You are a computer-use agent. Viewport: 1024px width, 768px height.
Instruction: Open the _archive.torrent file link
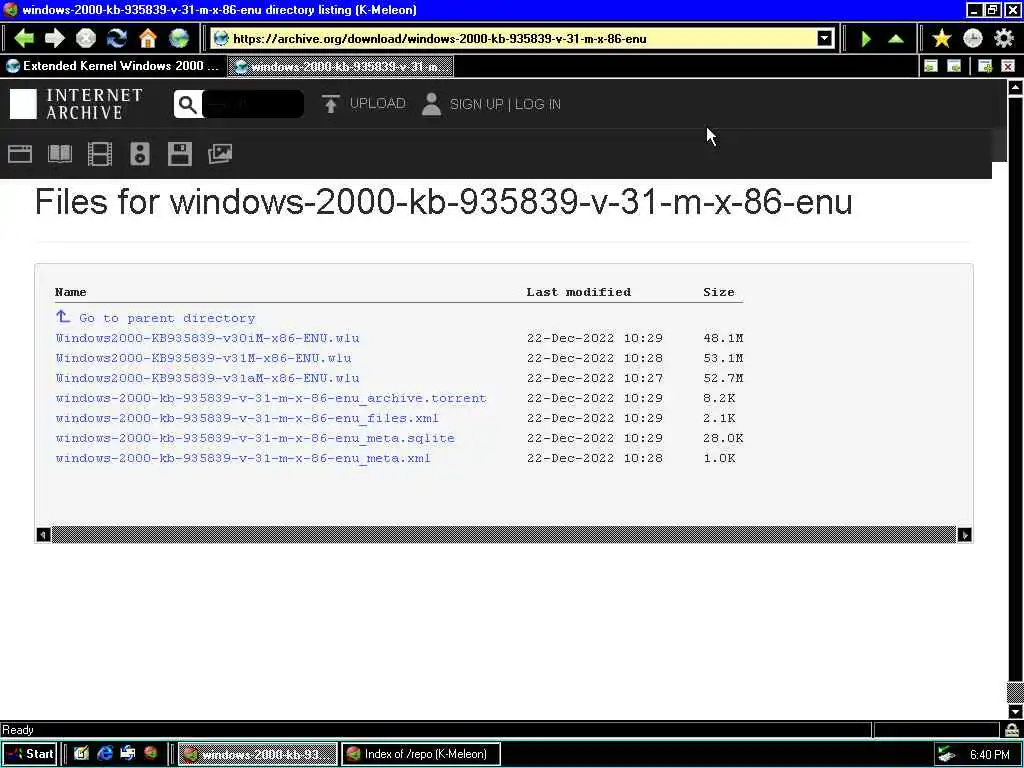click(x=271, y=398)
